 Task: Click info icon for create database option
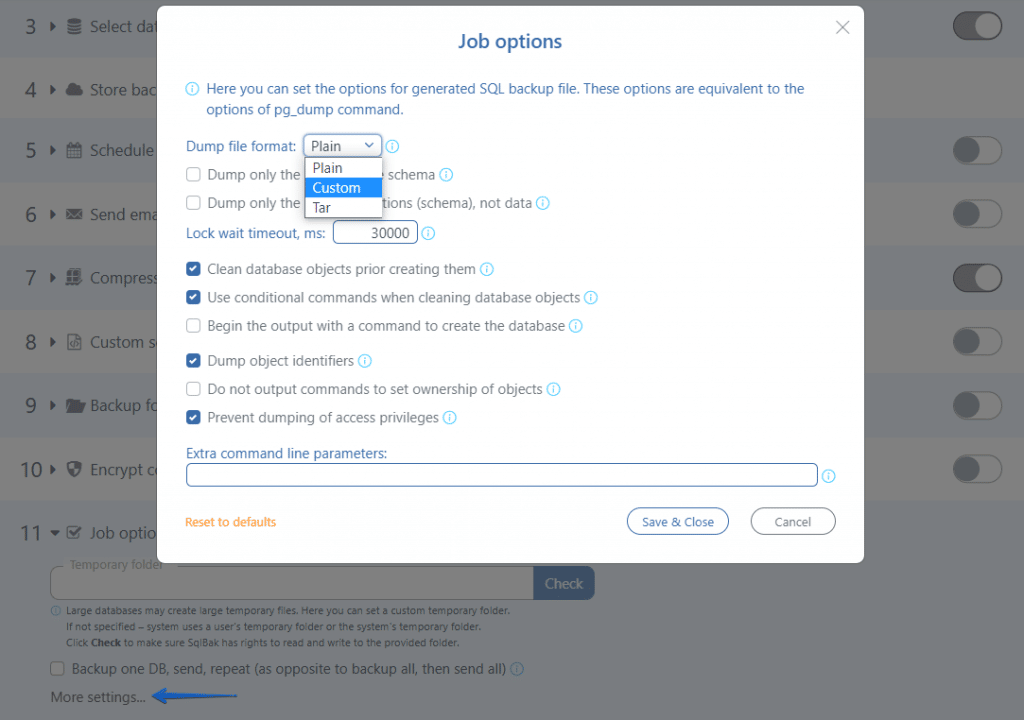pos(576,326)
